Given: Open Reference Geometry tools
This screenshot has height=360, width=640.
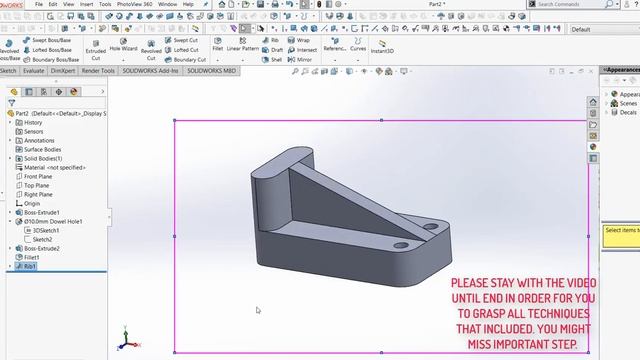Looking at the screenshot, I should pos(335,44).
